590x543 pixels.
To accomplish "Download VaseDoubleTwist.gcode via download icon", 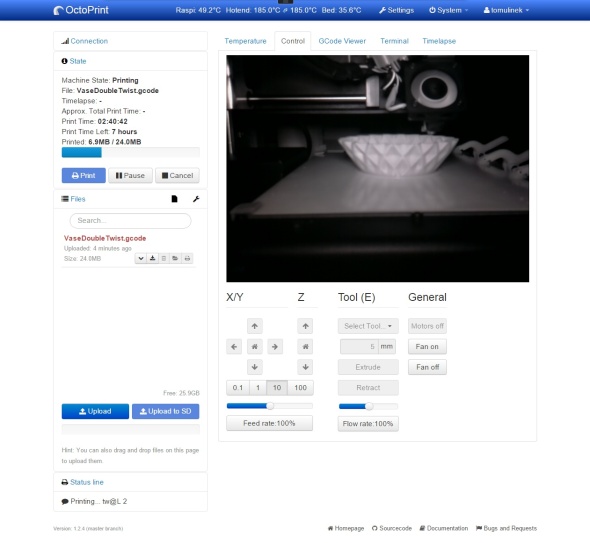I will point(152,259).
